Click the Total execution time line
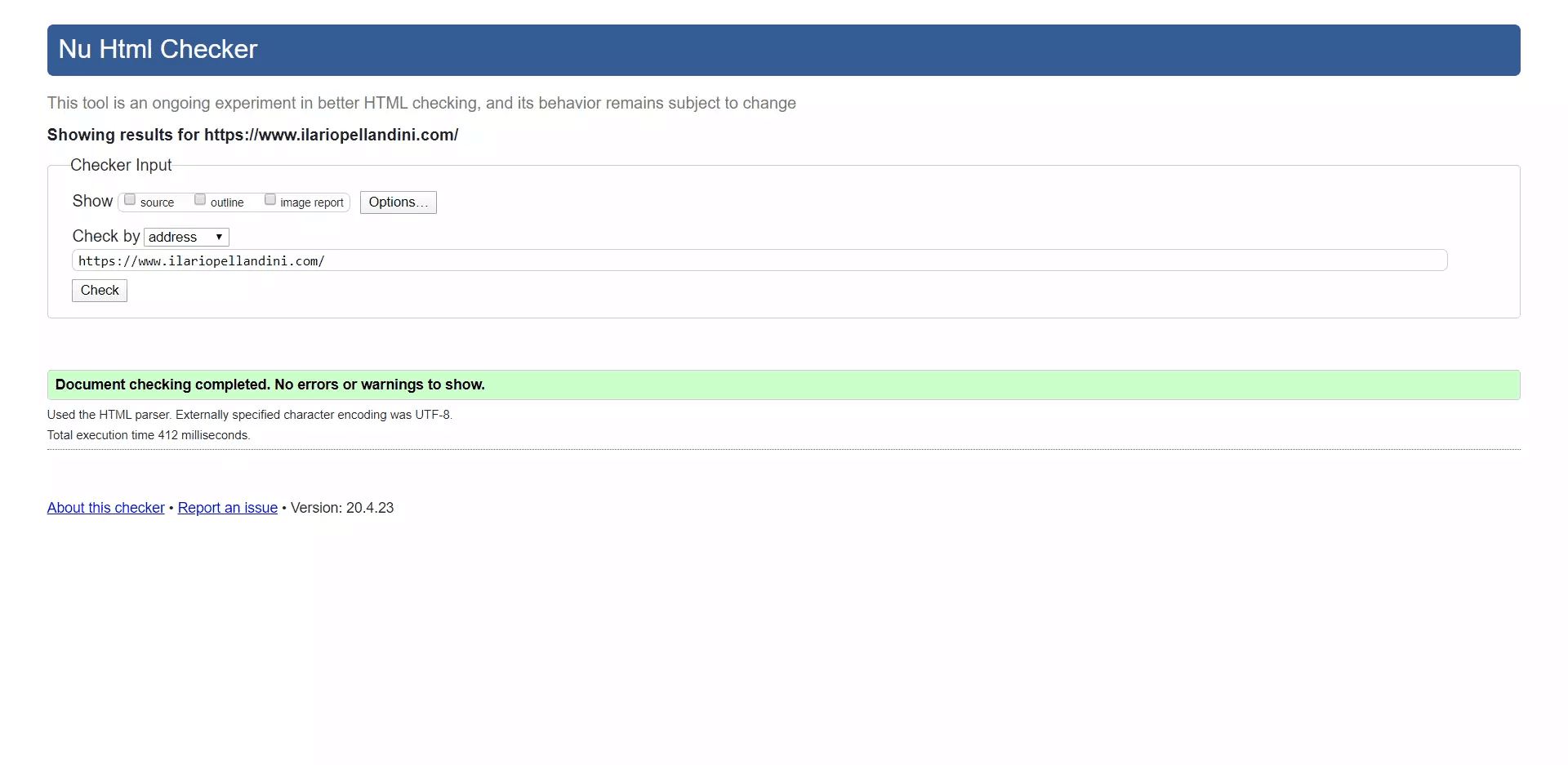This screenshot has height=765, width=1568. [x=149, y=435]
